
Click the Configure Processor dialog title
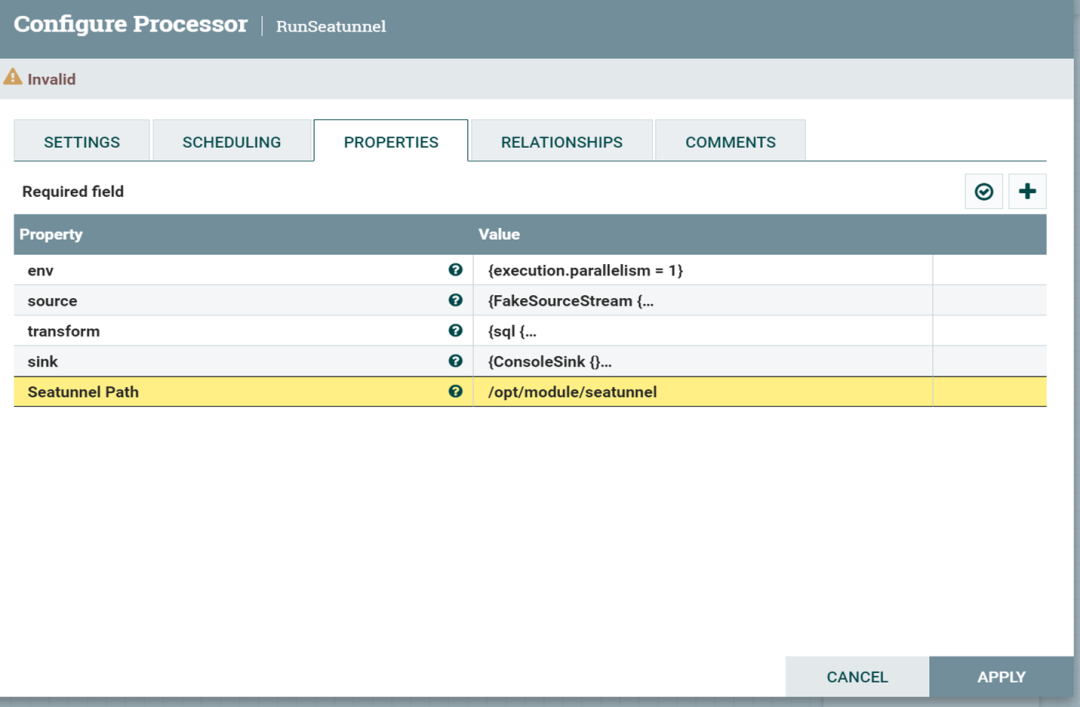tap(130, 24)
